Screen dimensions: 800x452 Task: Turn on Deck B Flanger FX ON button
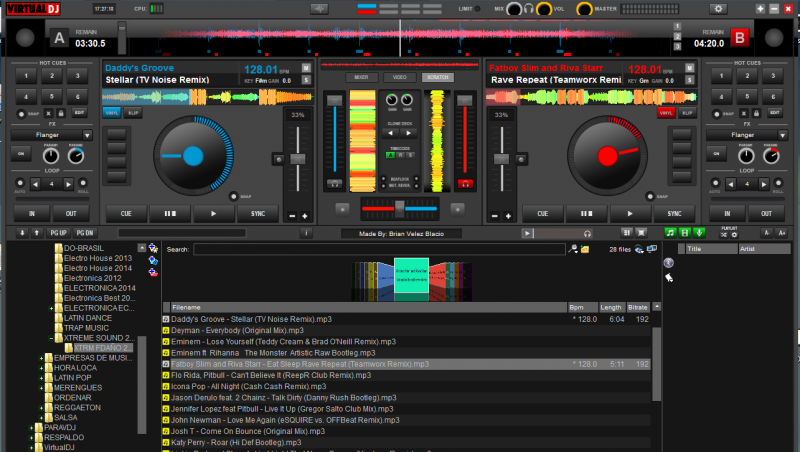716,154
